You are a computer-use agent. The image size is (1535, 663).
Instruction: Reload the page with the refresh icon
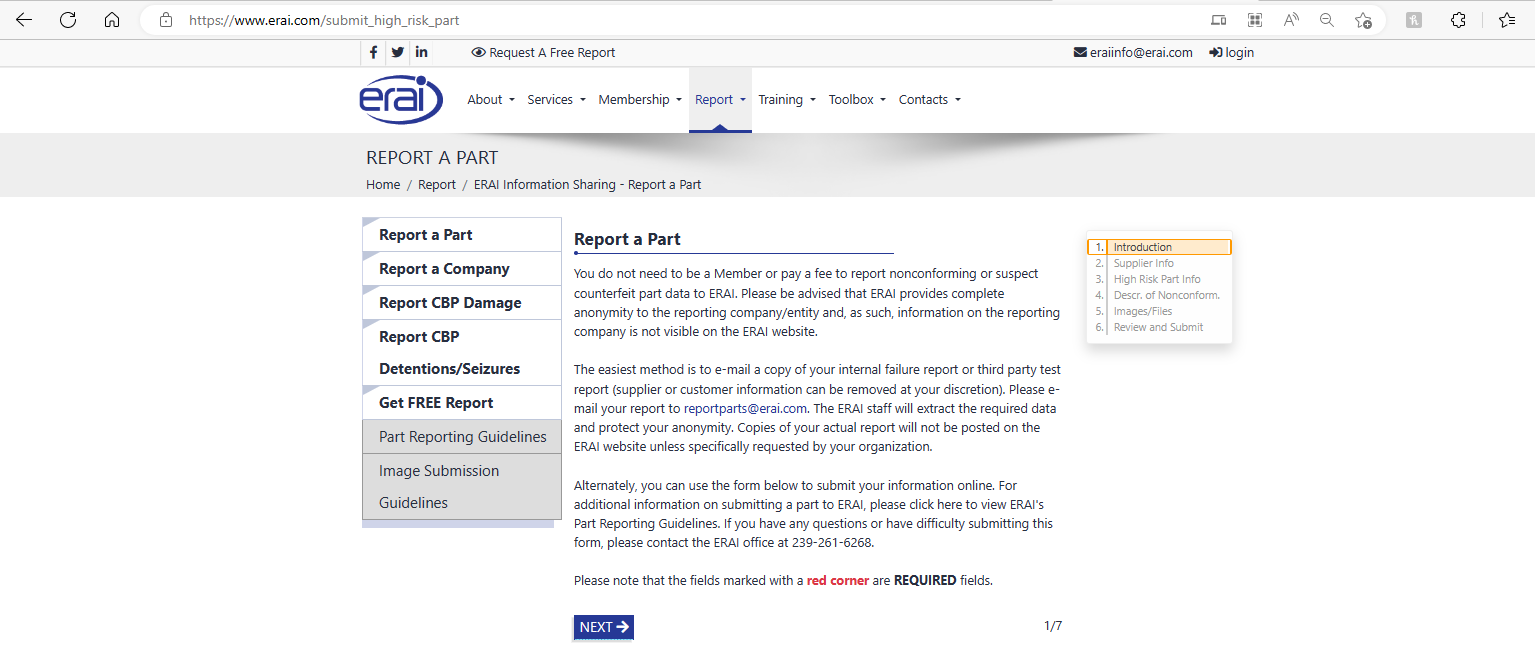68,20
